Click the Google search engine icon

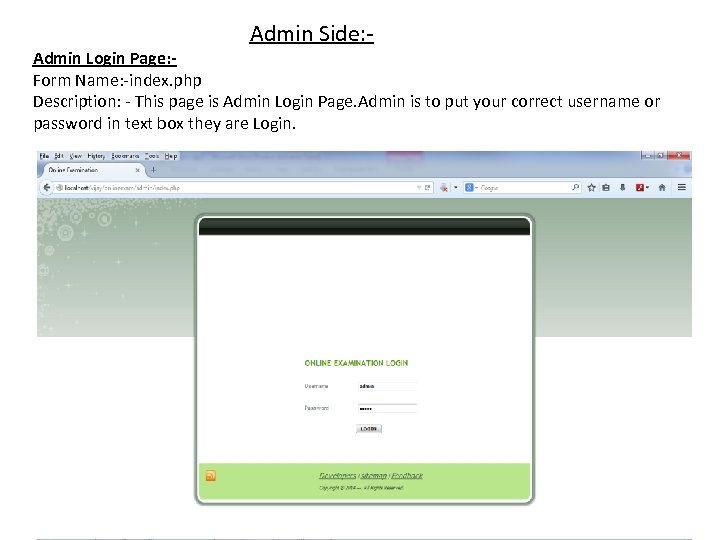coord(469,187)
